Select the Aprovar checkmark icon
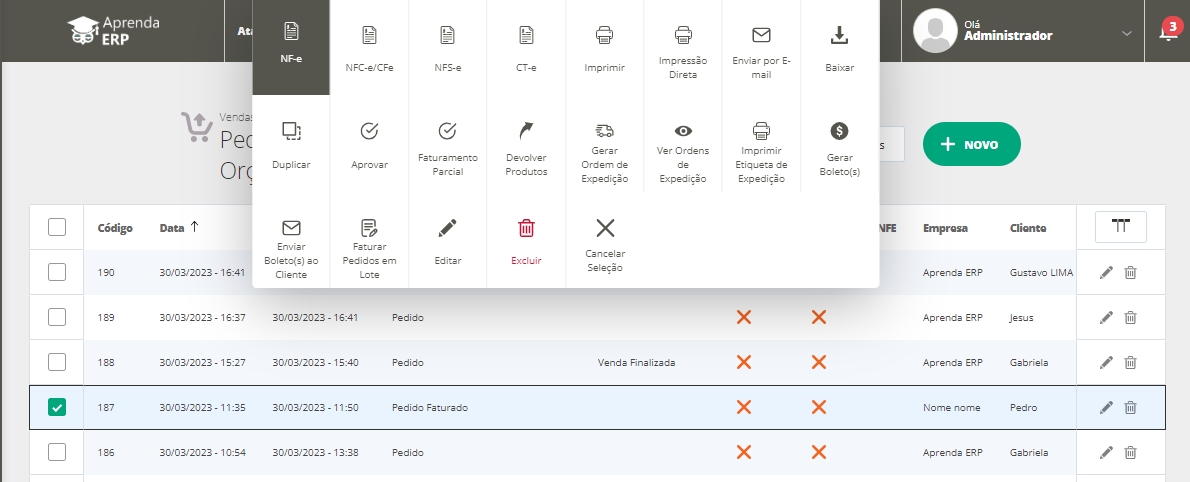This screenshot has height=482, width=1190. coord(369,131)
